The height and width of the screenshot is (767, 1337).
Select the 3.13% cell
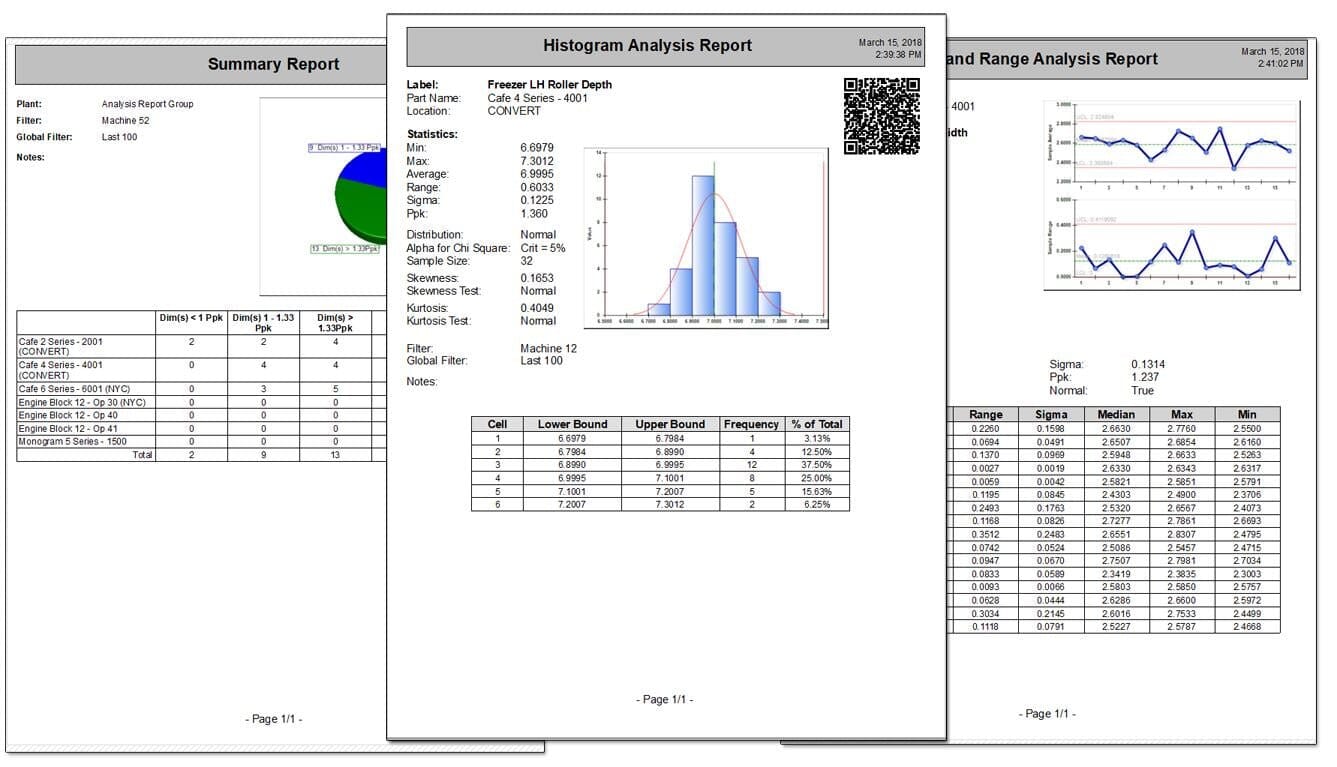[817, 438]
